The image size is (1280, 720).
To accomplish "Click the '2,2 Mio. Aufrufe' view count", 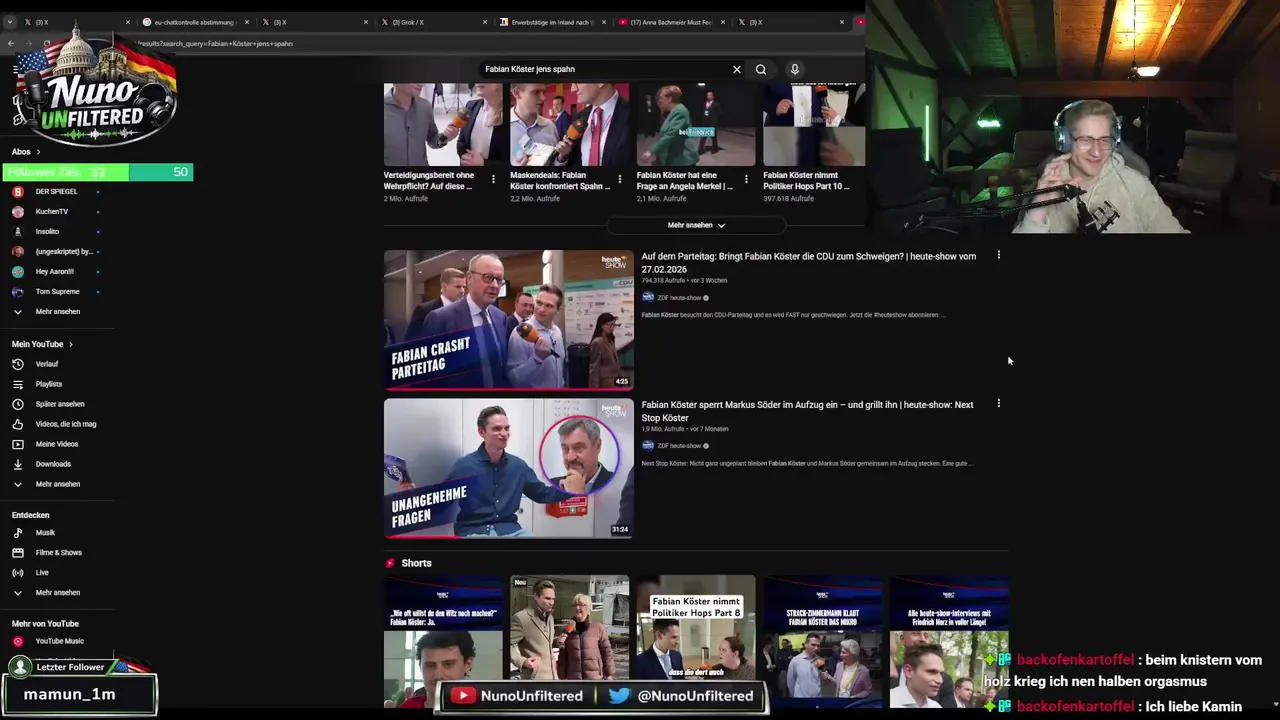I will coord(535,199).
